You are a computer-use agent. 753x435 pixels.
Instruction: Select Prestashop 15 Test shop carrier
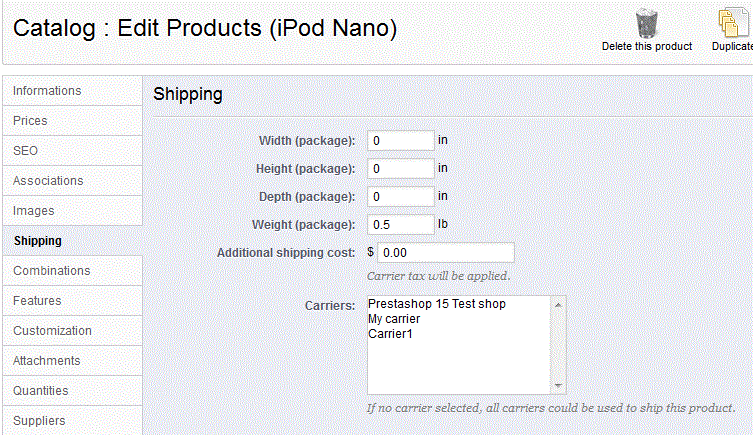(x=437, y=304)
